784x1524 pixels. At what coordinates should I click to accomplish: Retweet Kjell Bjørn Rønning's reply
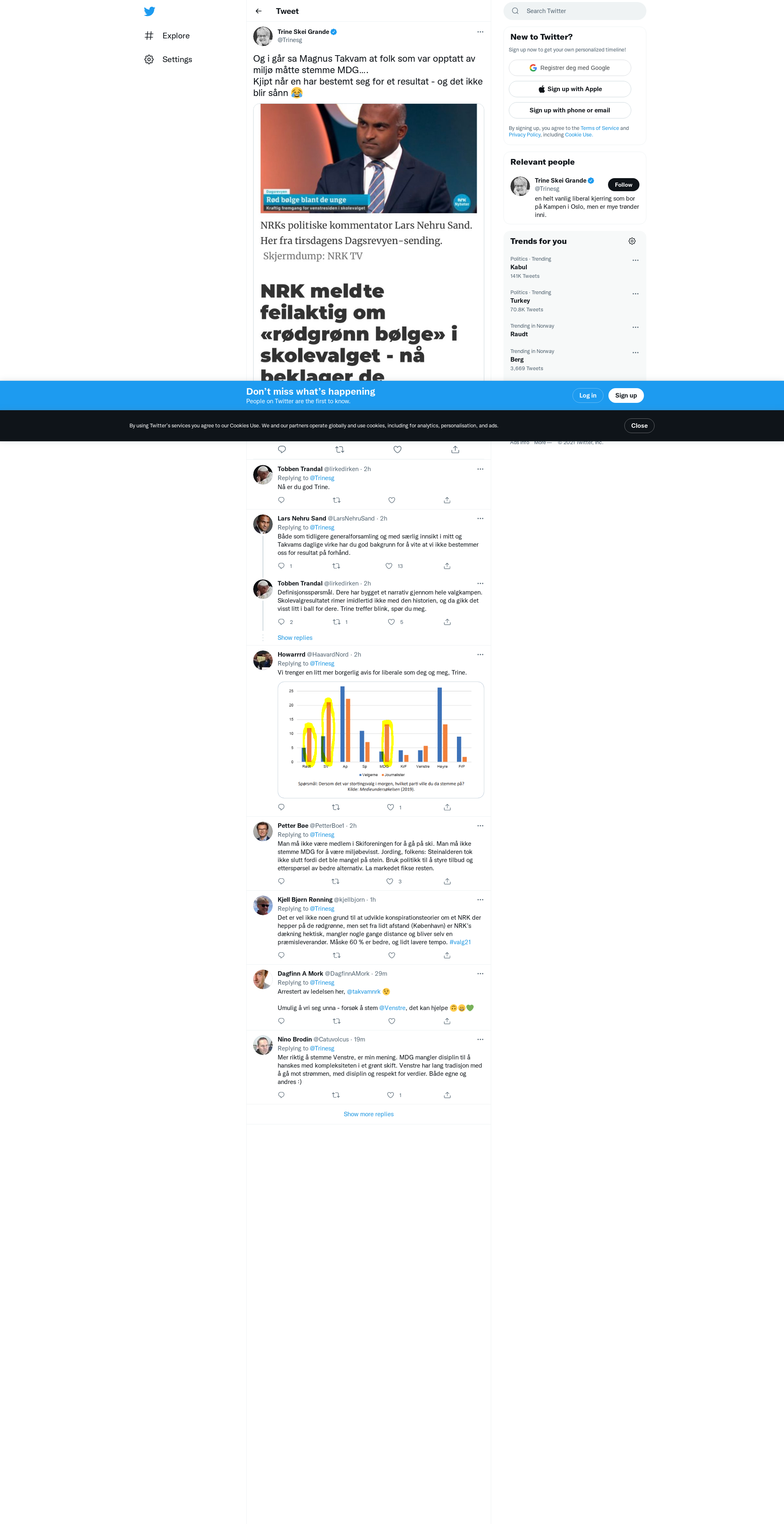pyautogui.click(x=336, y=955)
